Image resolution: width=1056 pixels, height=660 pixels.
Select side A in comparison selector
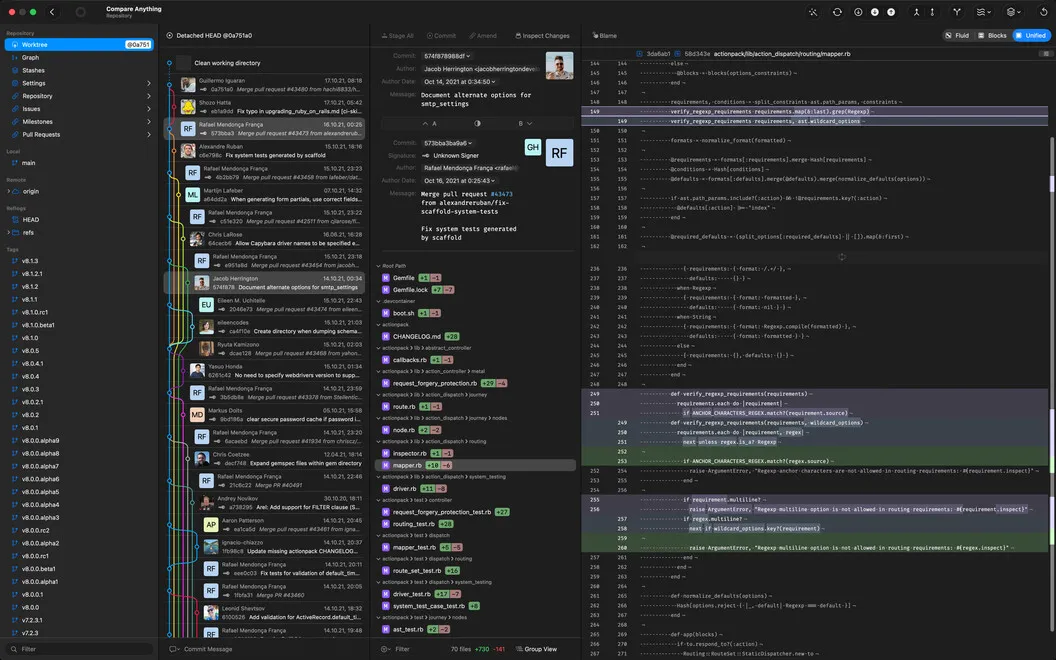430,123
